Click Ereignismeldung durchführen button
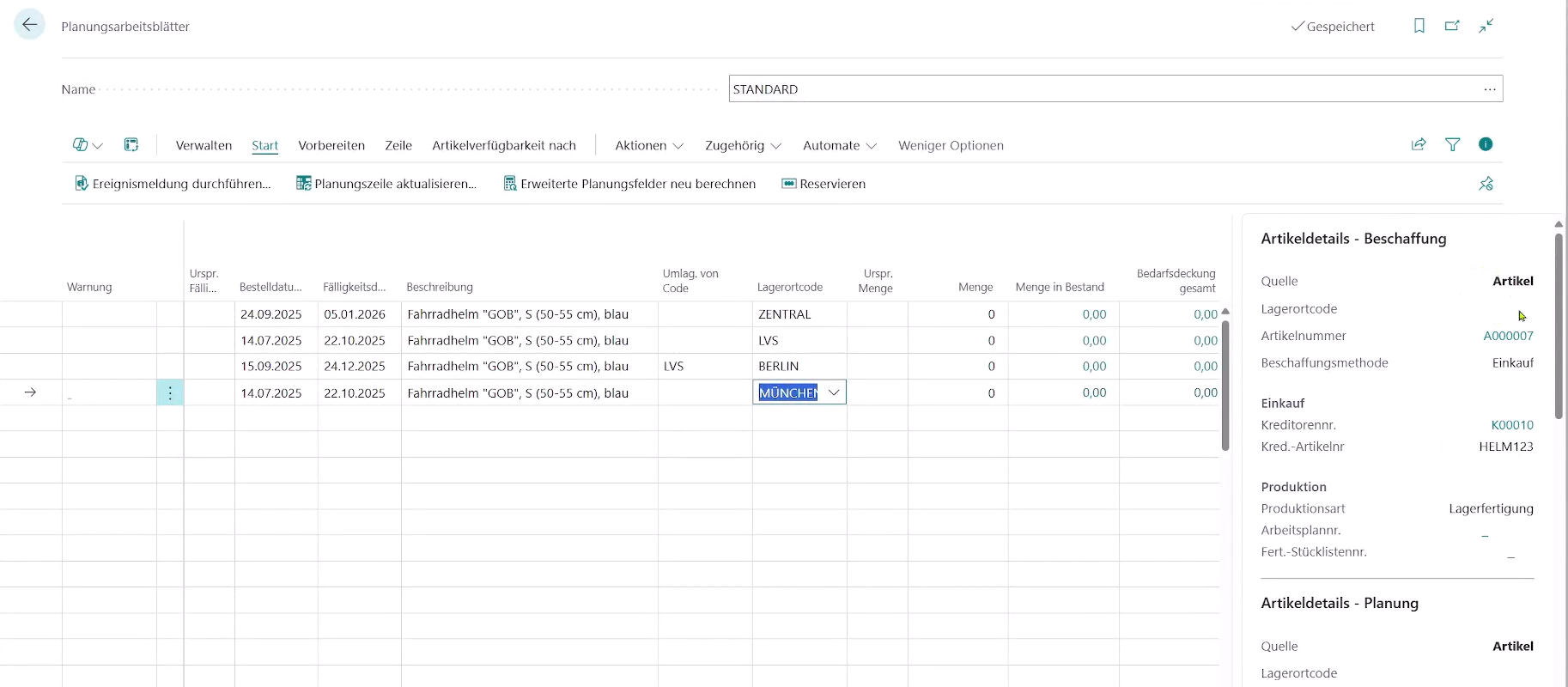Screen dimensions: 1568x687 point(173,184)
